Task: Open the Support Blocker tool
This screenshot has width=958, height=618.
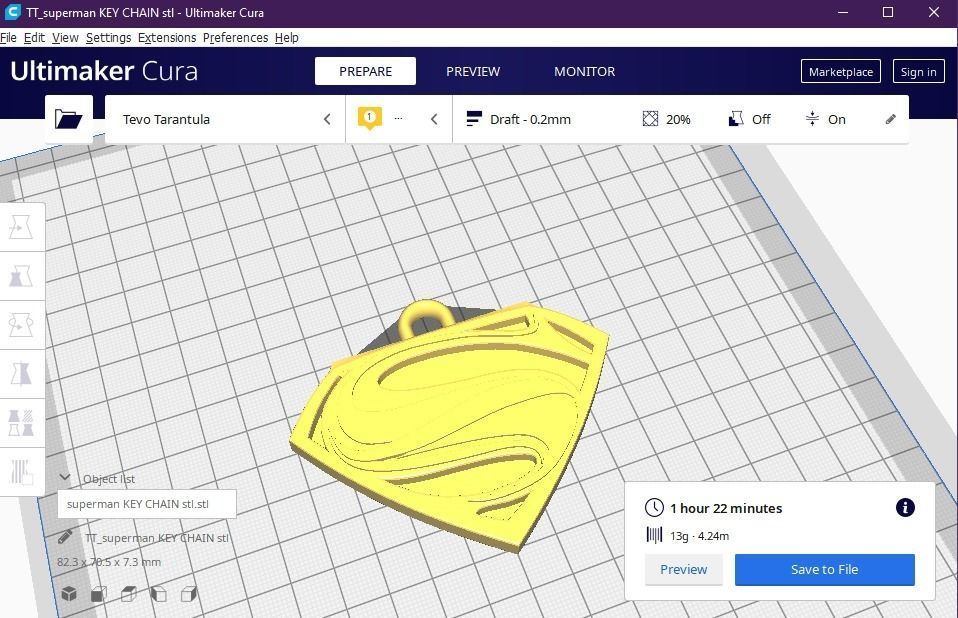Action: coord(21,472)
